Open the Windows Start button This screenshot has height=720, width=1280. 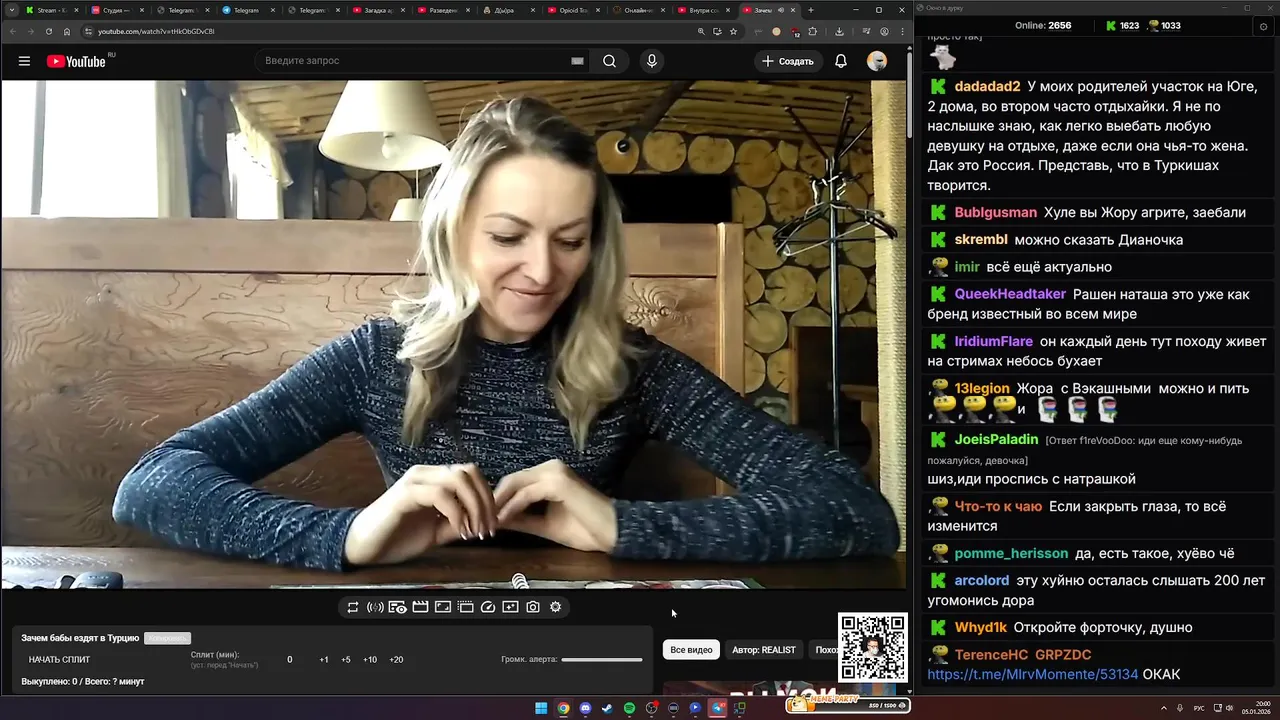click(541, 708)
